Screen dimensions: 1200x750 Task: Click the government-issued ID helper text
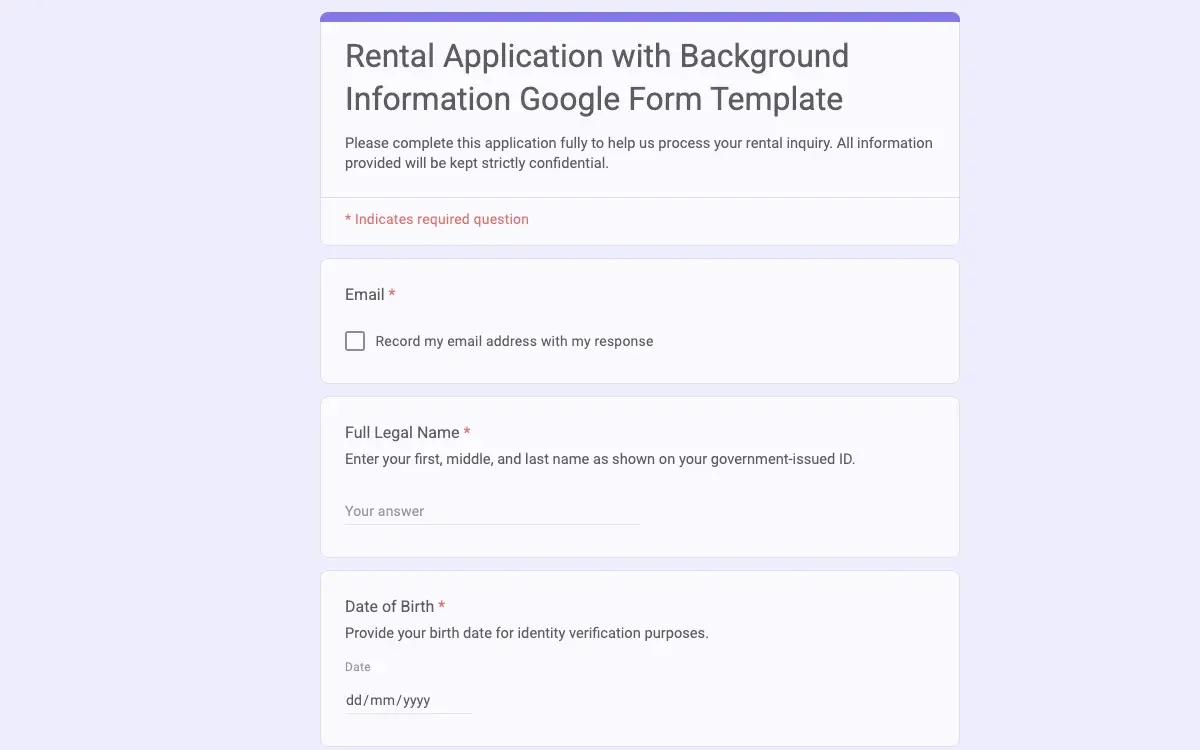pos(600,459)
